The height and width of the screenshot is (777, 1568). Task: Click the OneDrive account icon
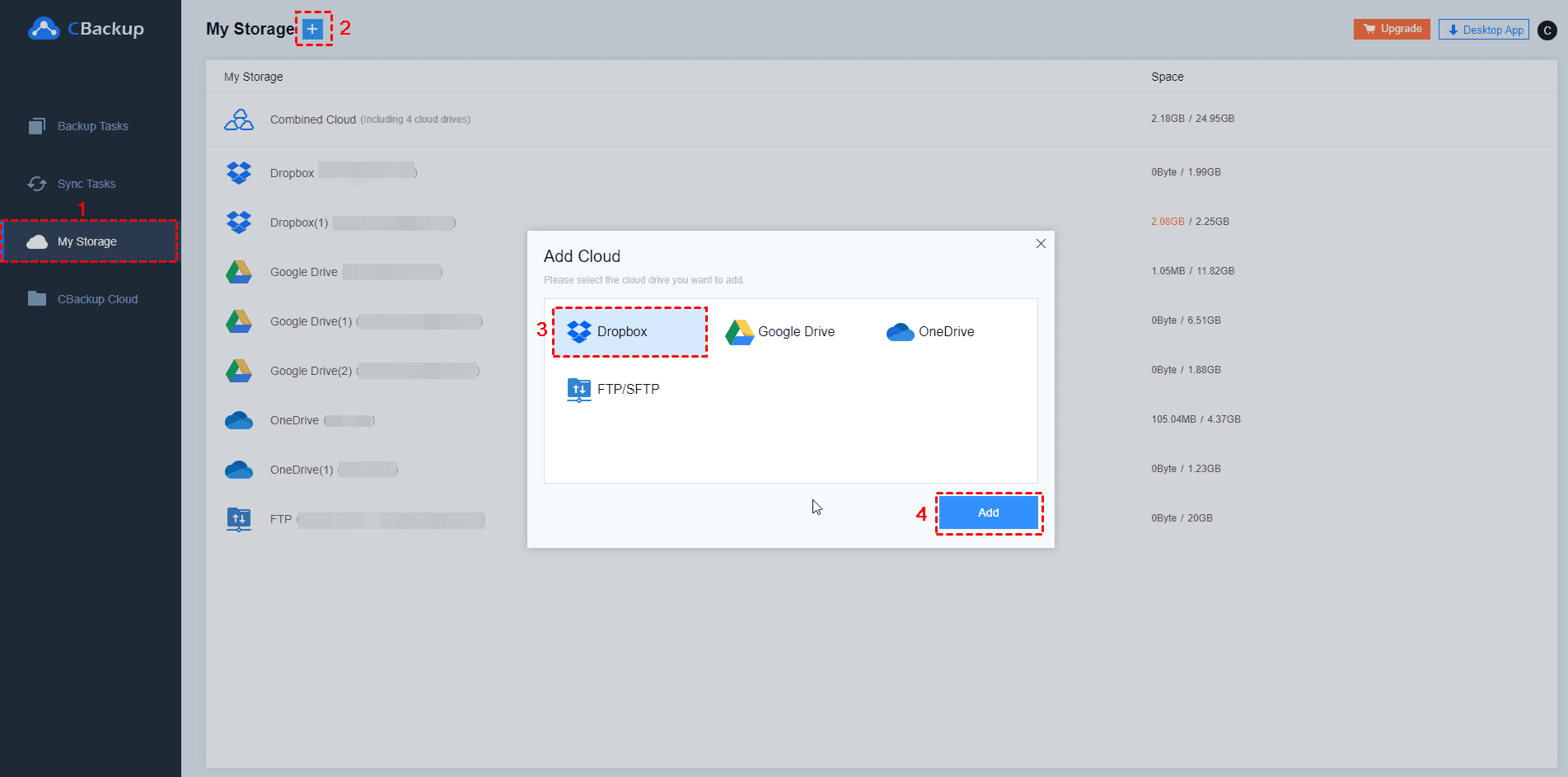(x=239, y=420)
